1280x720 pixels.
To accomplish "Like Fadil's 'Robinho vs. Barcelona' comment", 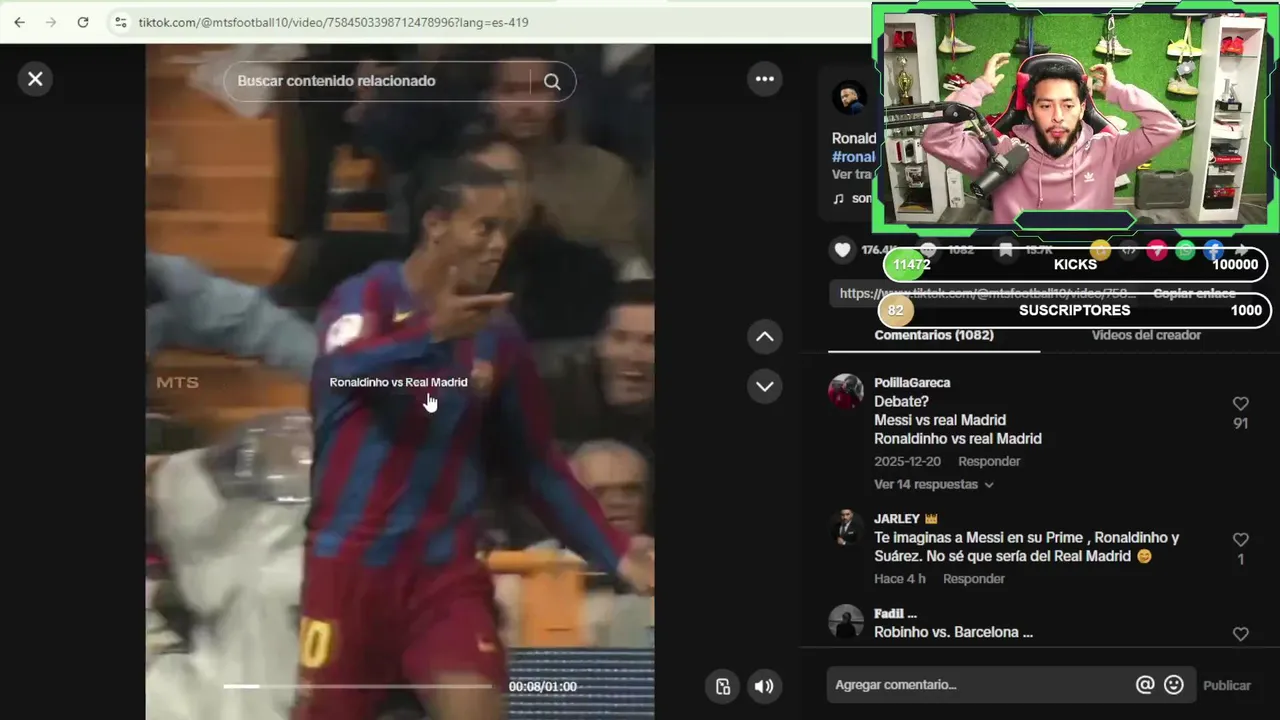I will 1241,634.
